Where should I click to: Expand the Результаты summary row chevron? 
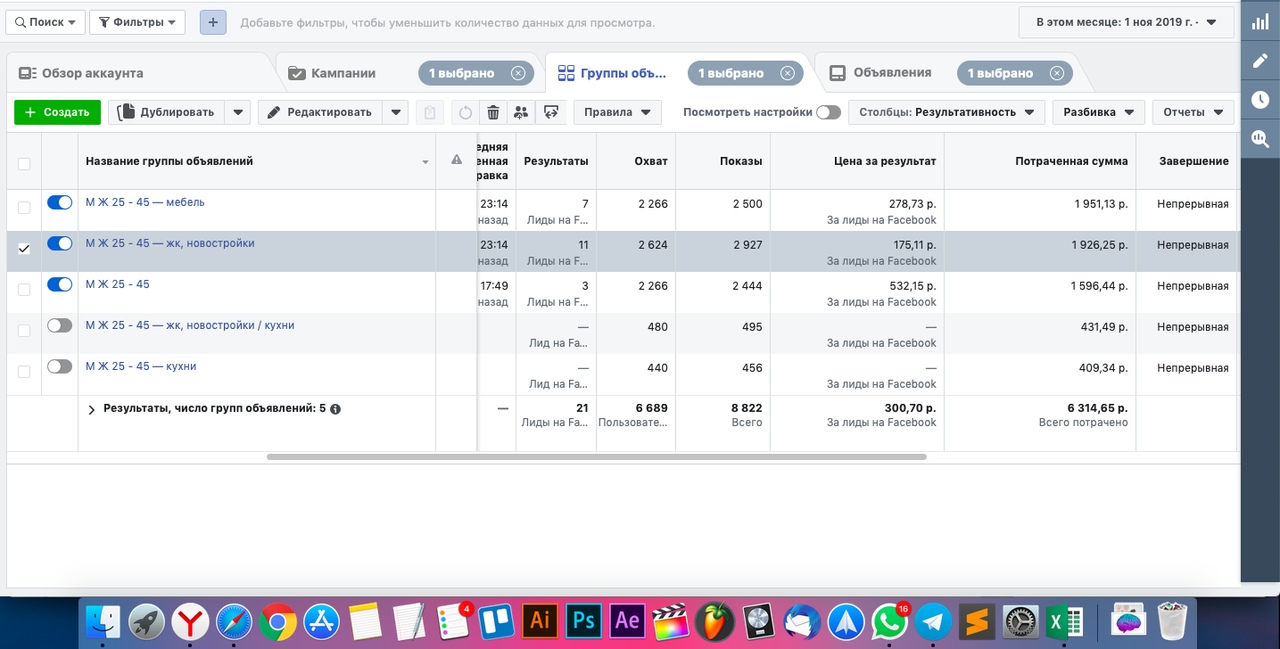[91, 409]
